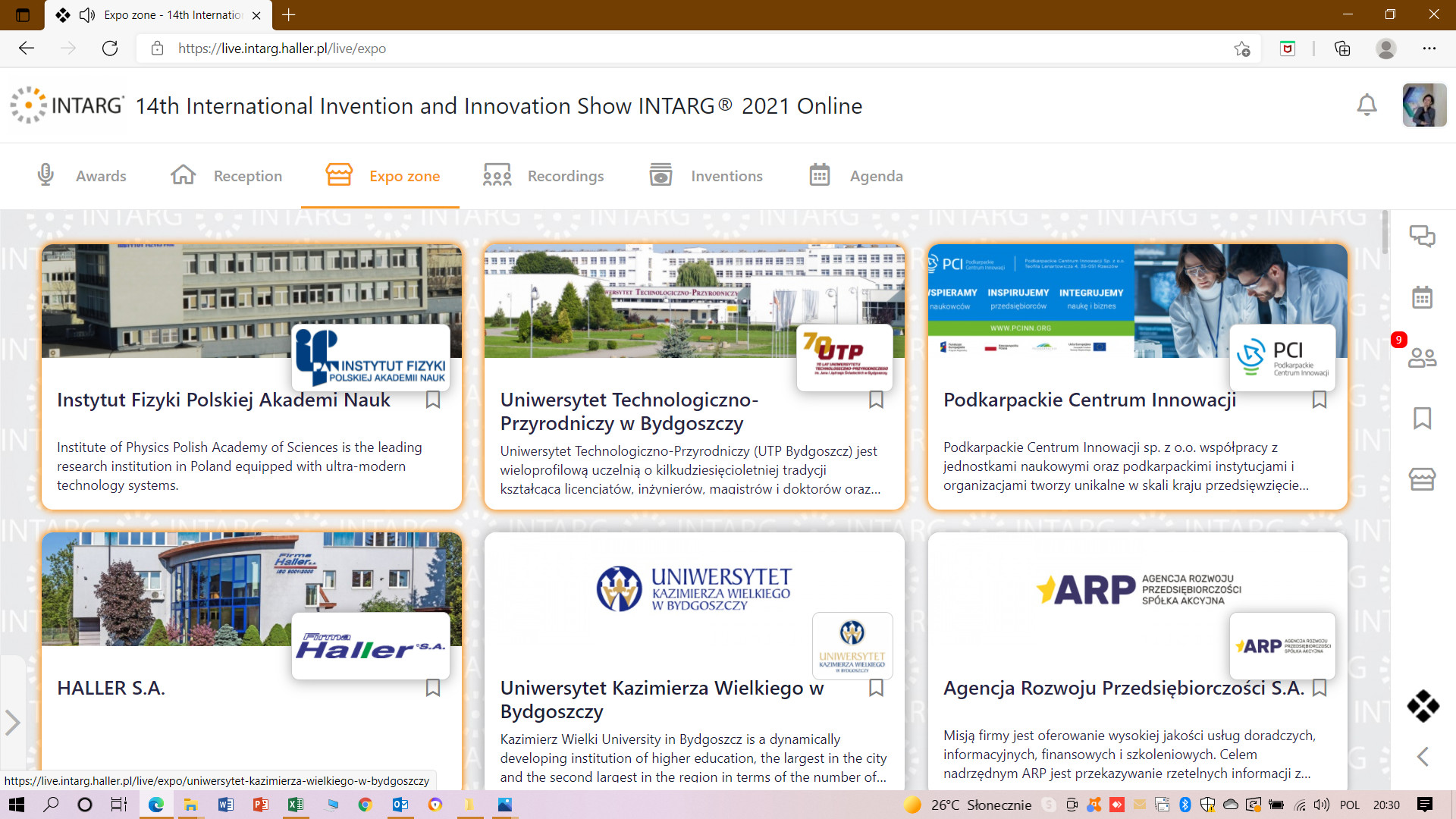1456x819 pixels.
Task: Switch to the Reception tab
Action: pos(226,176)
